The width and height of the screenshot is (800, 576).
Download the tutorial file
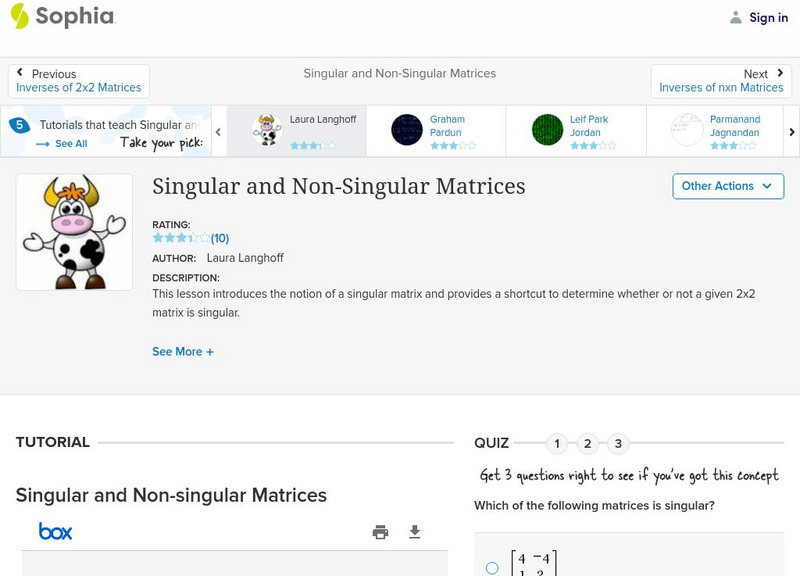[415, 532]
